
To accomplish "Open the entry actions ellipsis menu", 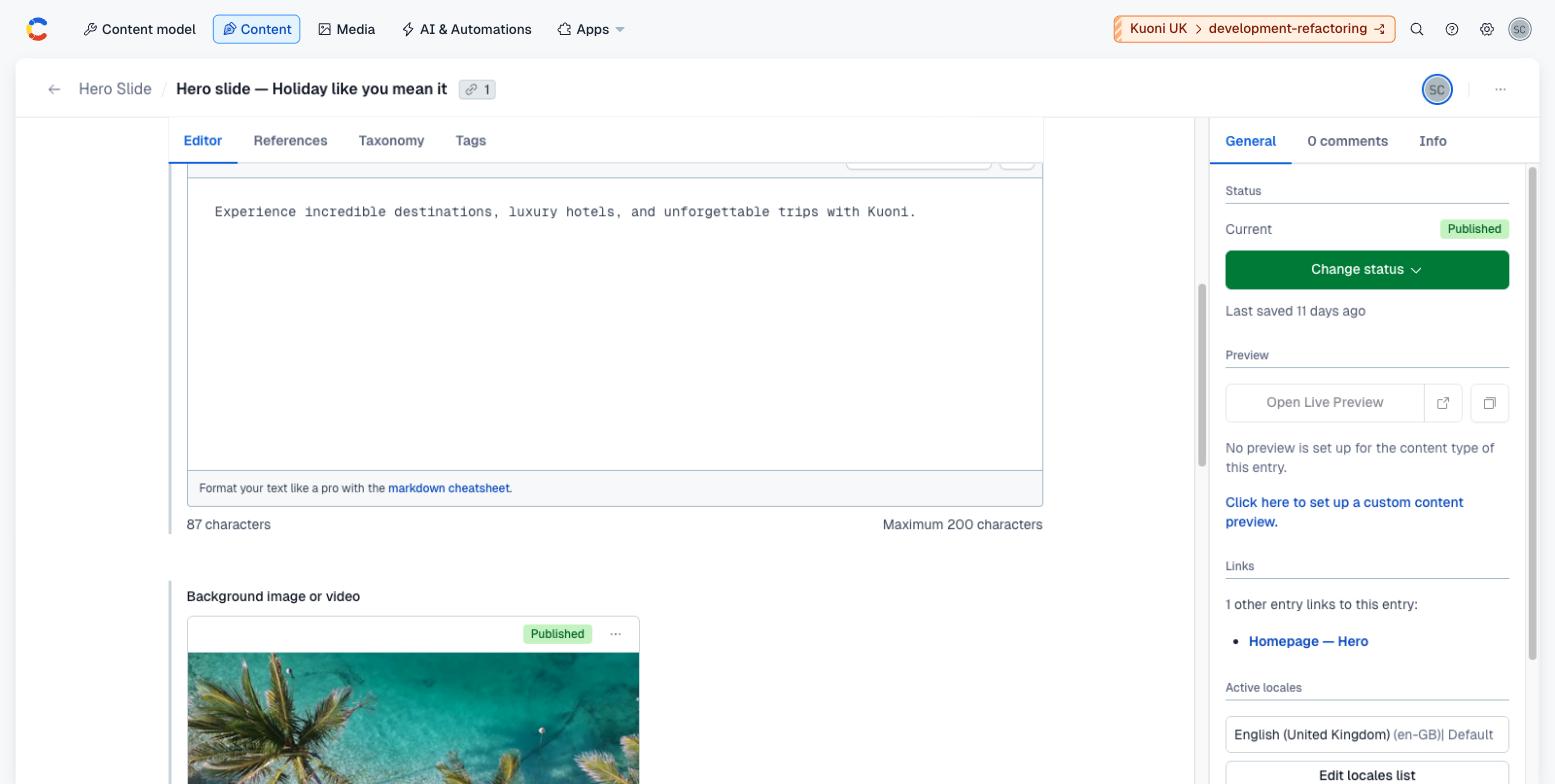I will click(1500, 89).
